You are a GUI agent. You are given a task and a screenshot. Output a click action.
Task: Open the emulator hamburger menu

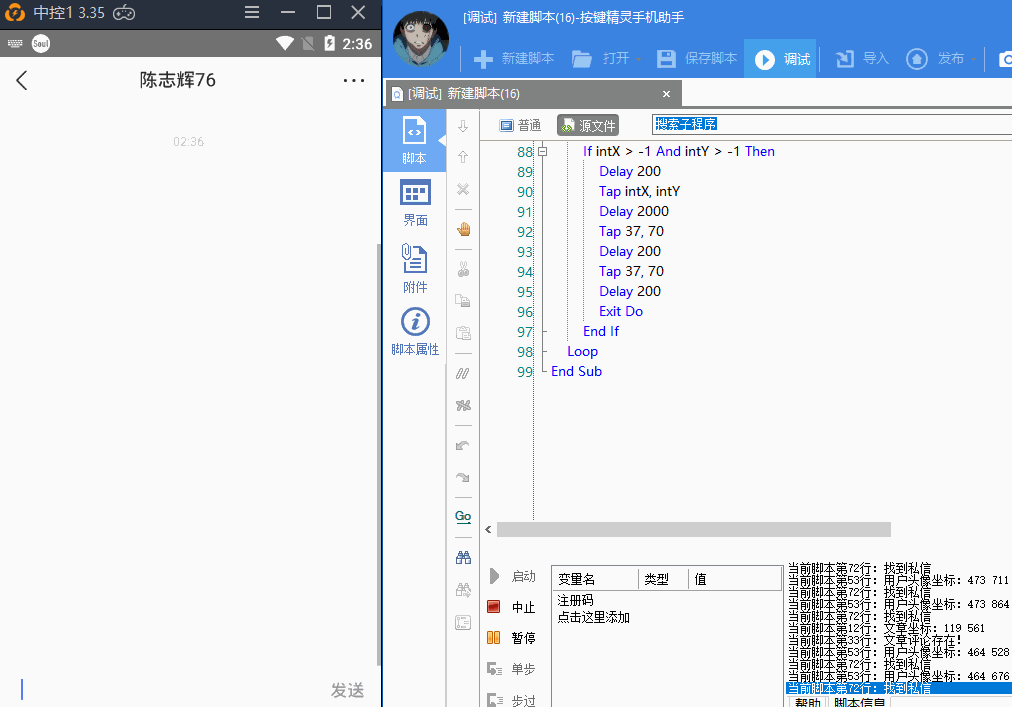[252, 13]
